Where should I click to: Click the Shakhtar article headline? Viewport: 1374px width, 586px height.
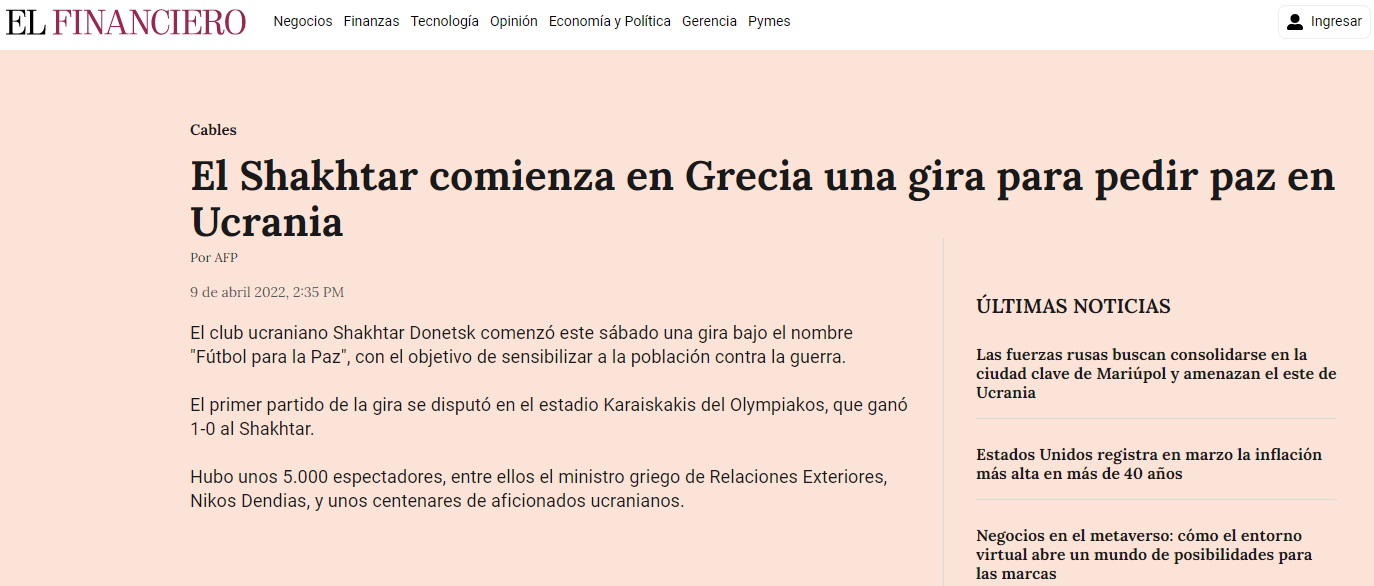point(762,198)
